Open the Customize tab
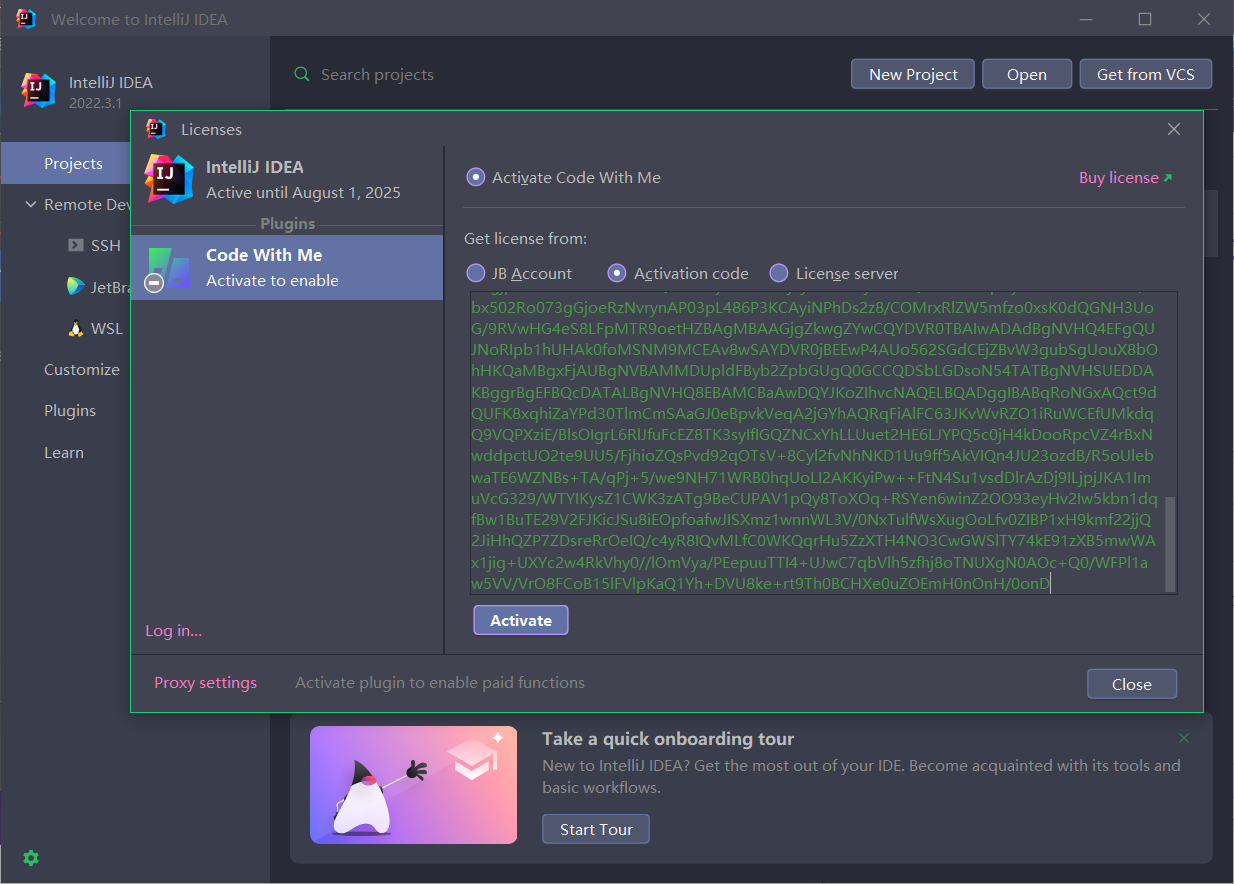Screen dimensions: 1234x884 [82, 369]
